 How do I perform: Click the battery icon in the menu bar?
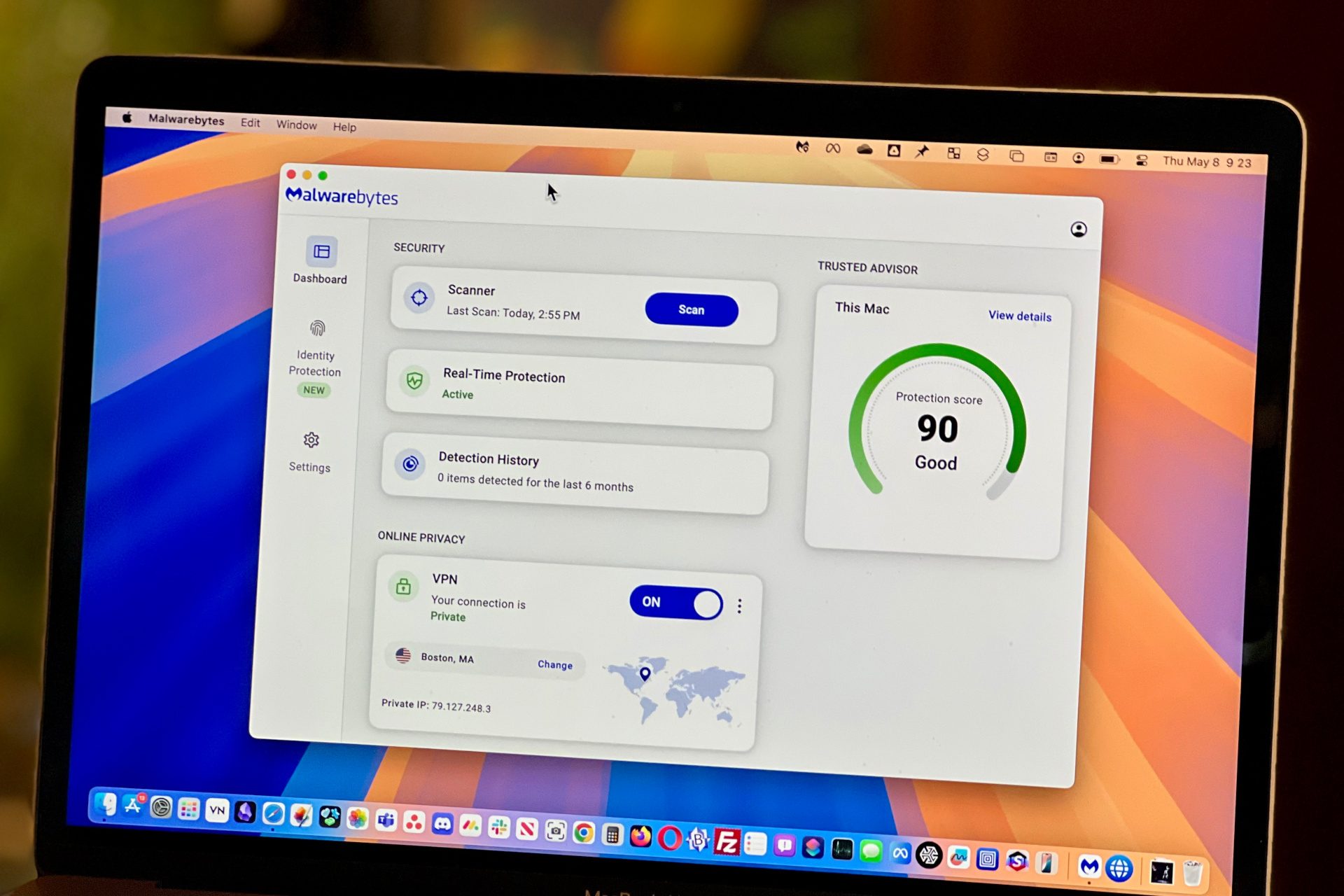[1109, 159]
